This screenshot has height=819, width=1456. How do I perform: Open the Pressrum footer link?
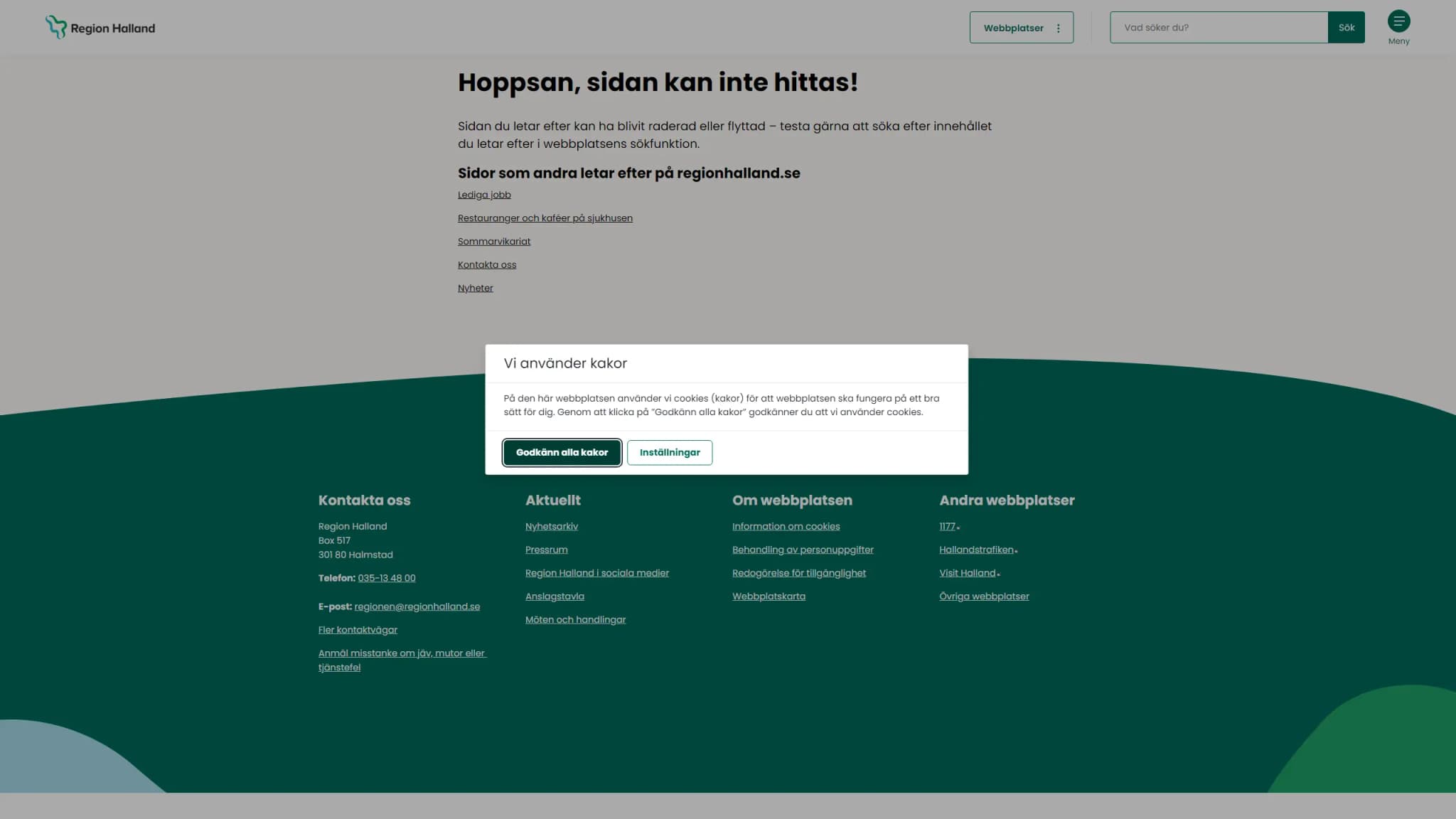pyautogui.click(x=546, y=550)
